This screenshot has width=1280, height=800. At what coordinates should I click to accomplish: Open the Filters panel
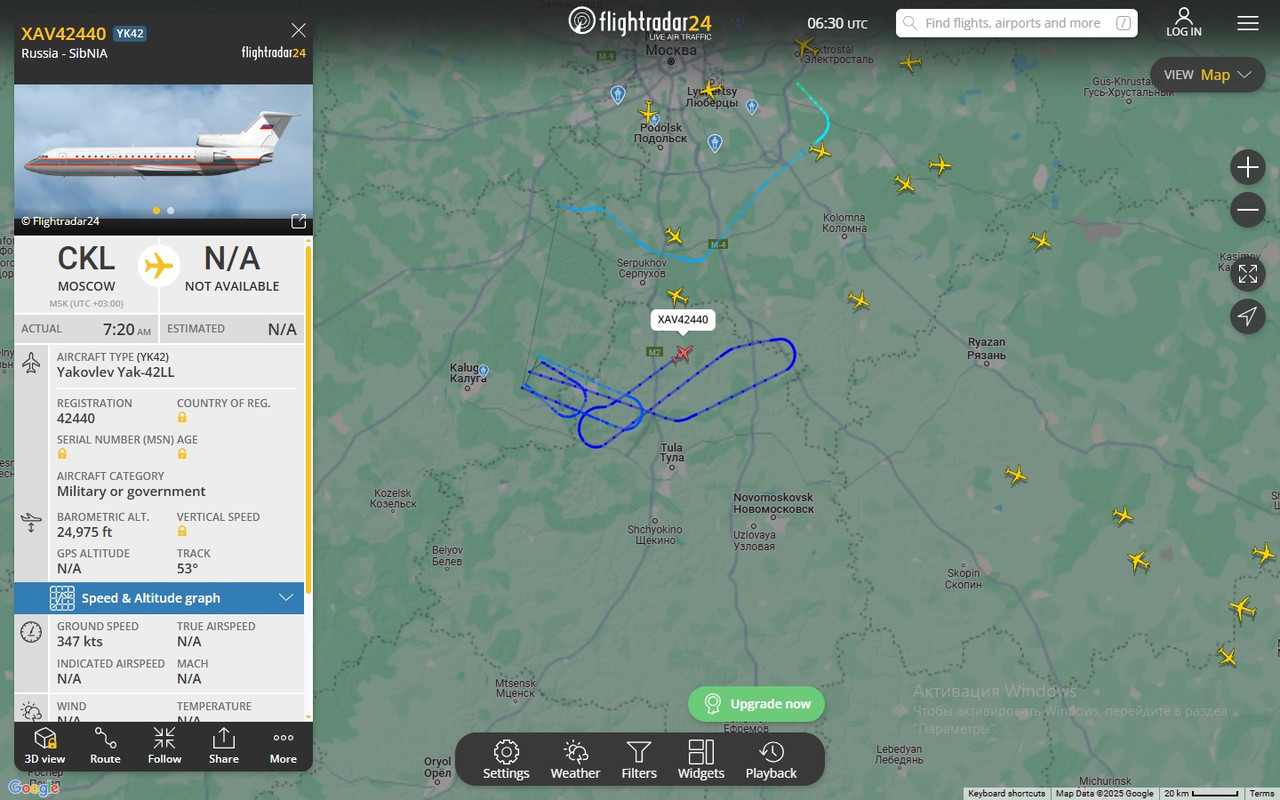pos(639,760)
